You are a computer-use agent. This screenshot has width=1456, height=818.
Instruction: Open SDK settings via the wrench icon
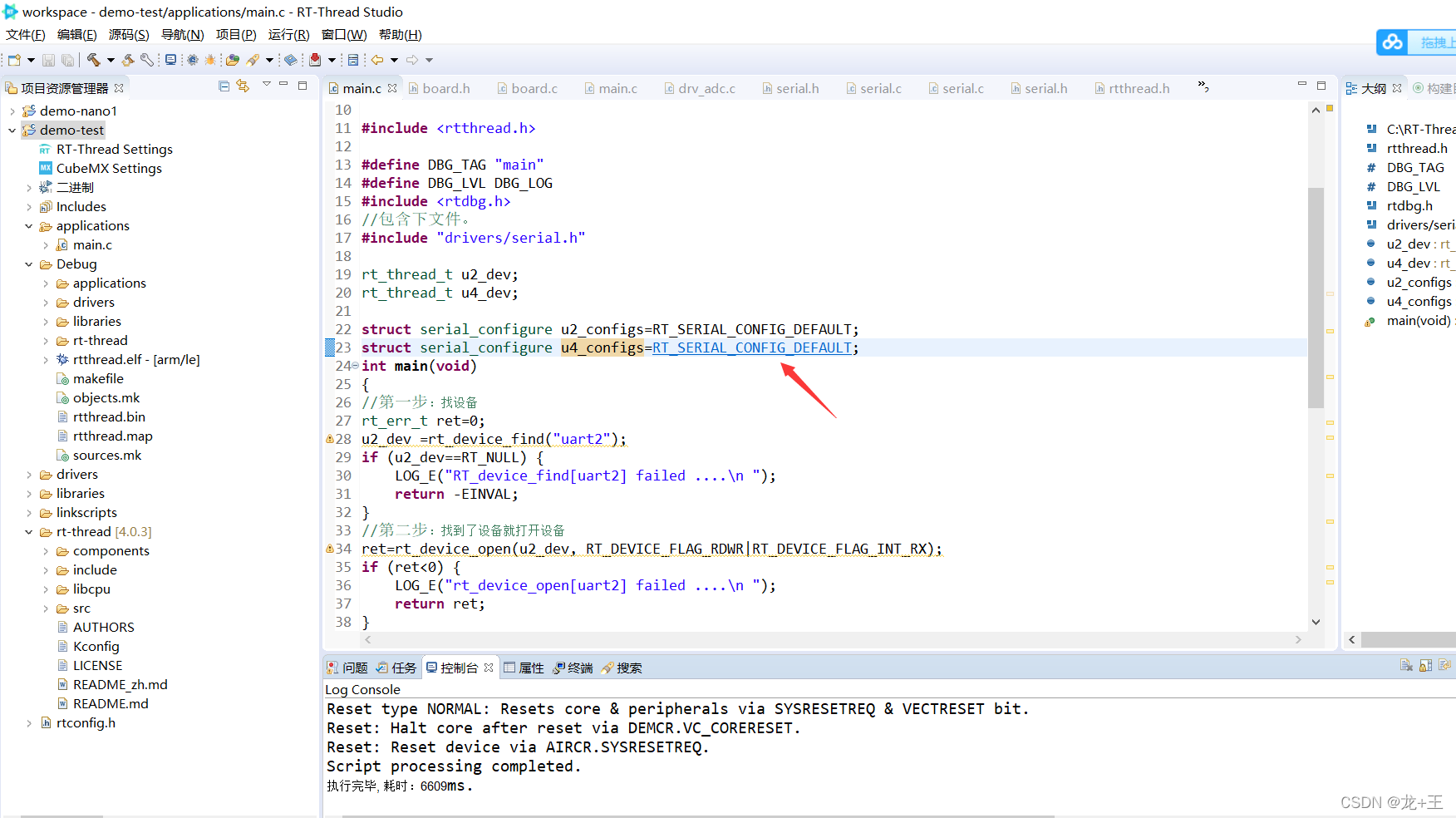(147, 60)
